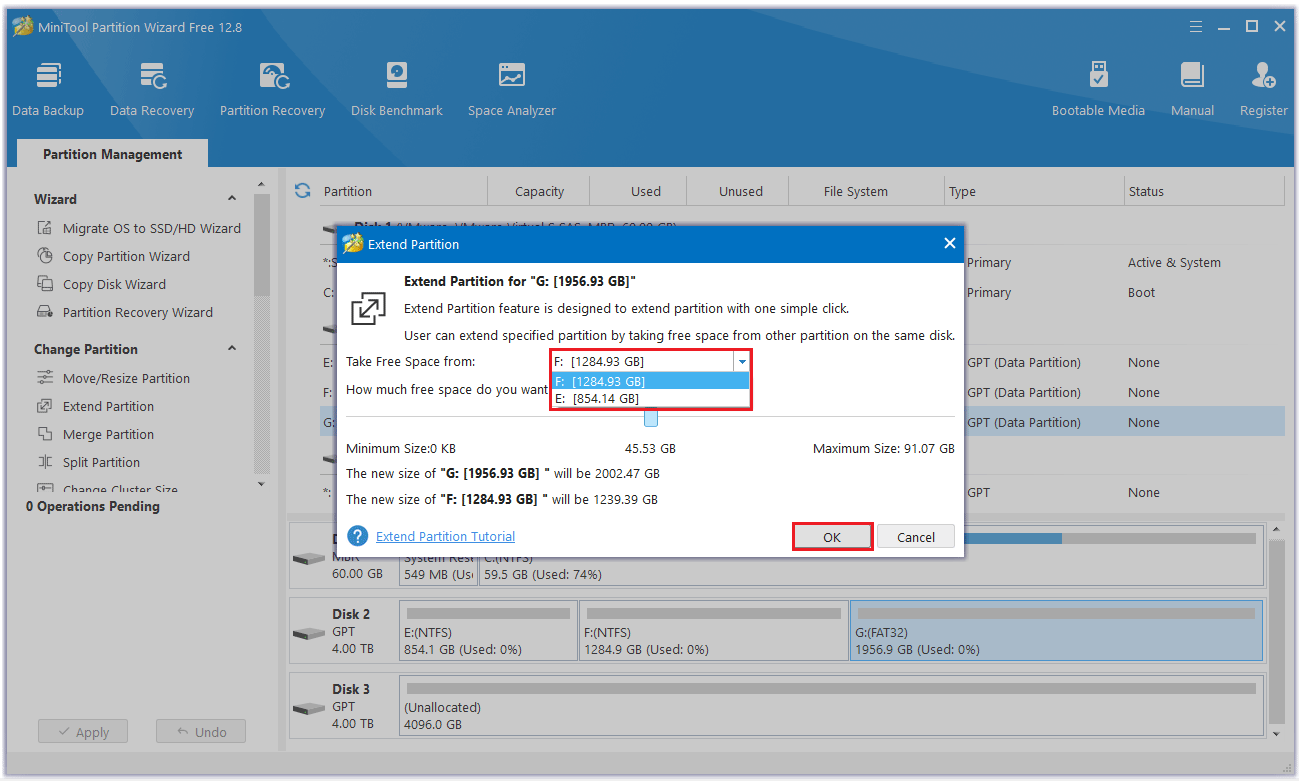Screen dimensions: 1299x781
Task: Launch Data Recovery from the toolbar
Action: (x=152, y=89)
